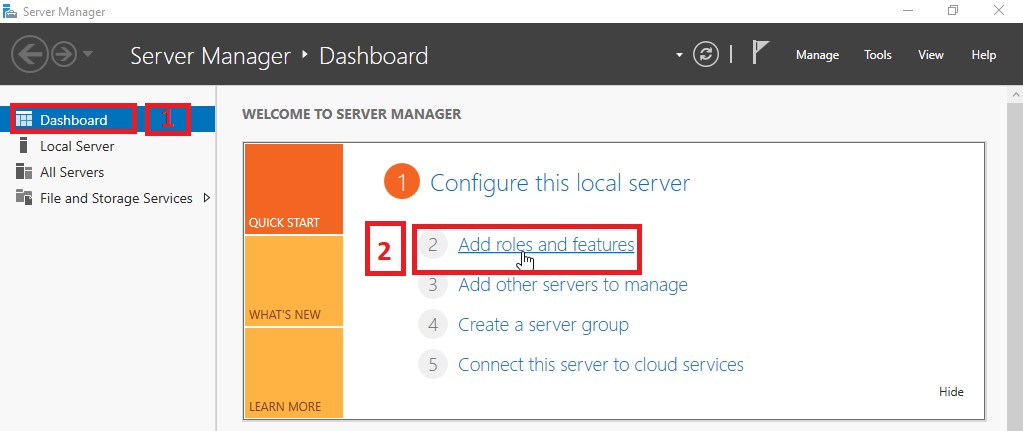Click the Server Manager breadcrumb in the header
This screenshot has width=1023, height=431.
point(210,56)
